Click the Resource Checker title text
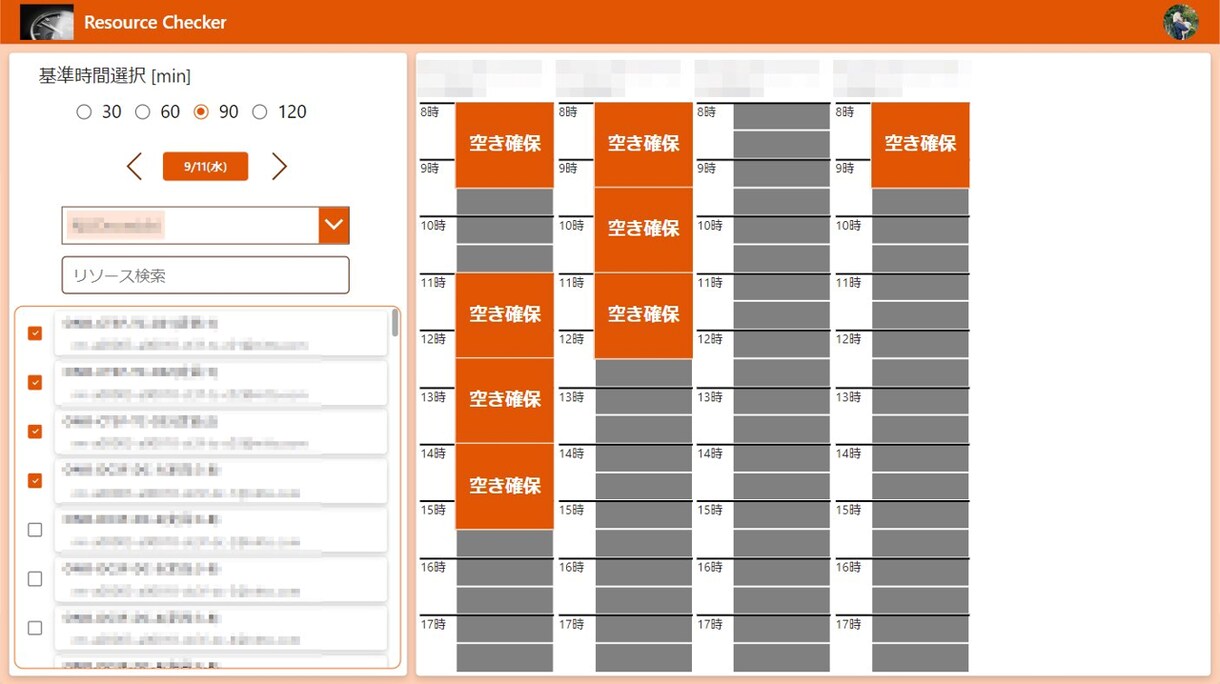1220x684 pixels. click(155, 22)
